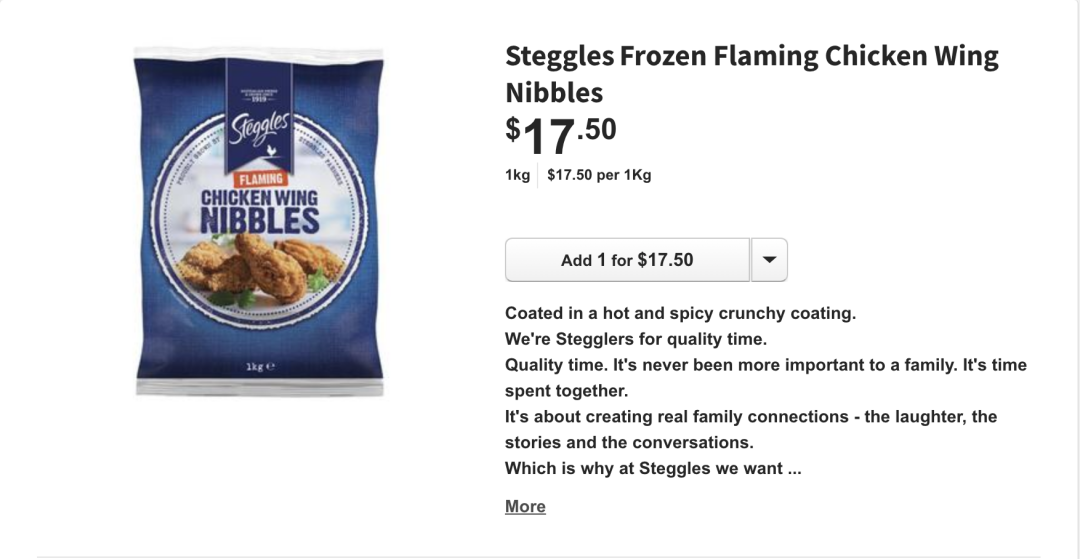Screen dimensions: 1080x559
Task: Click the large $17.50 price
Action: 561,136
